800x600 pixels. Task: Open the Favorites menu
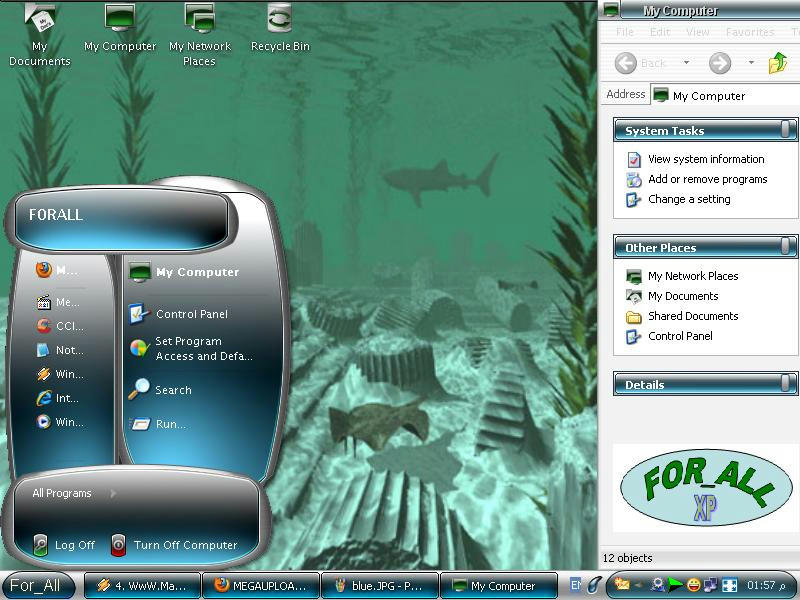(x=750, y=32)
